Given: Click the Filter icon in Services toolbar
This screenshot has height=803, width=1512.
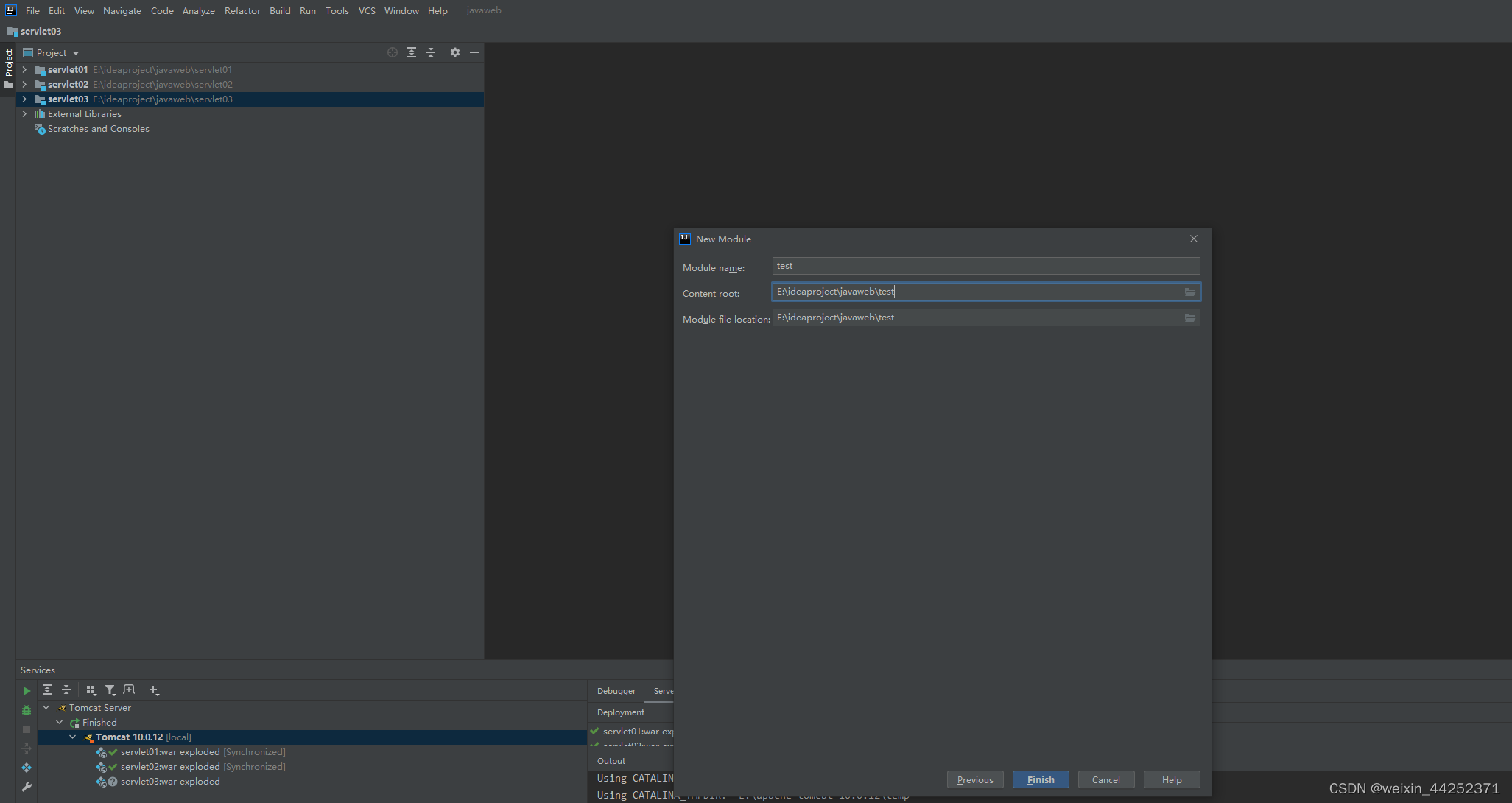Looking at the screenshot, I should (110, 690).
